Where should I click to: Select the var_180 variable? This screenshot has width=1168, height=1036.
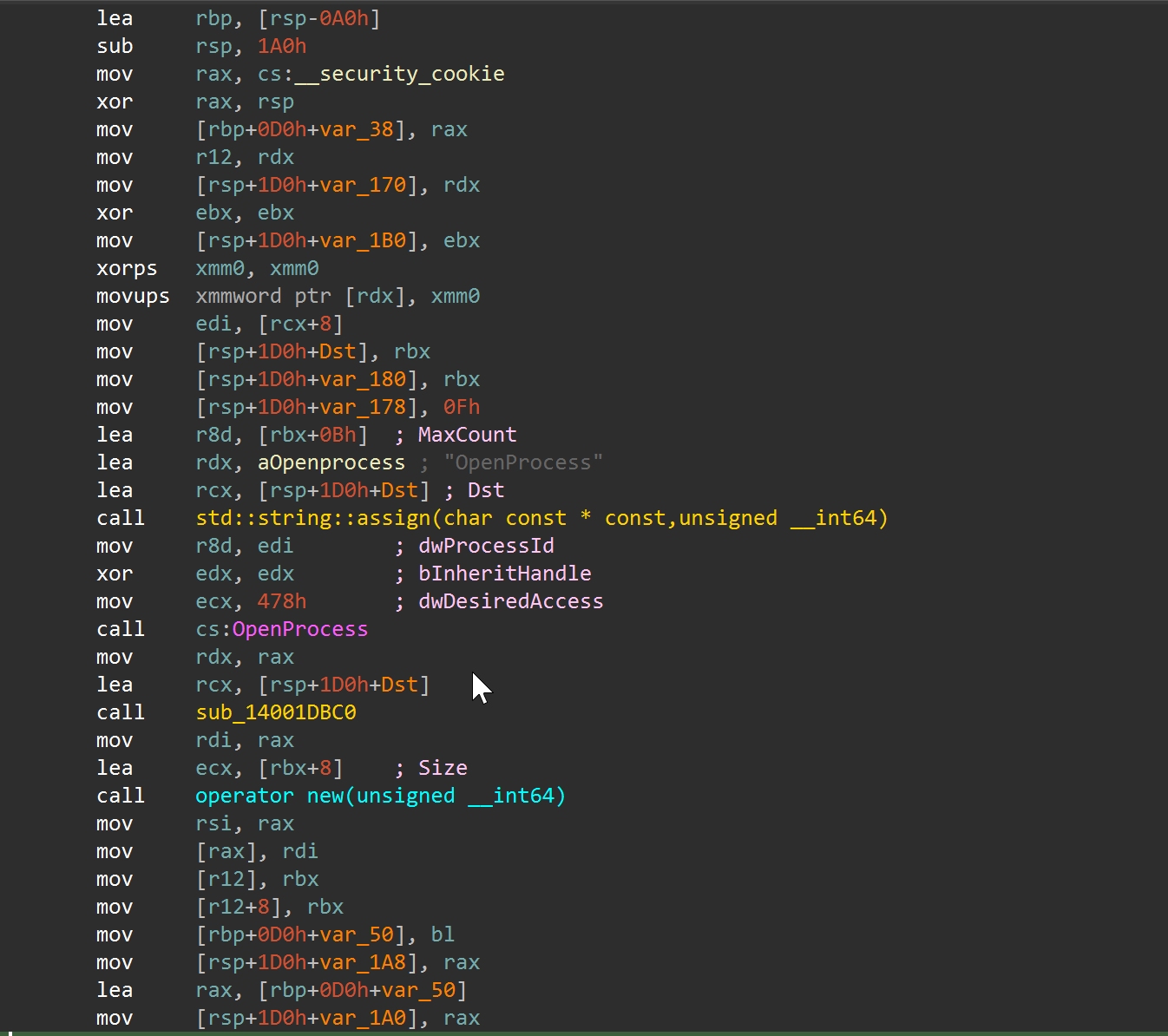[363, 379]
